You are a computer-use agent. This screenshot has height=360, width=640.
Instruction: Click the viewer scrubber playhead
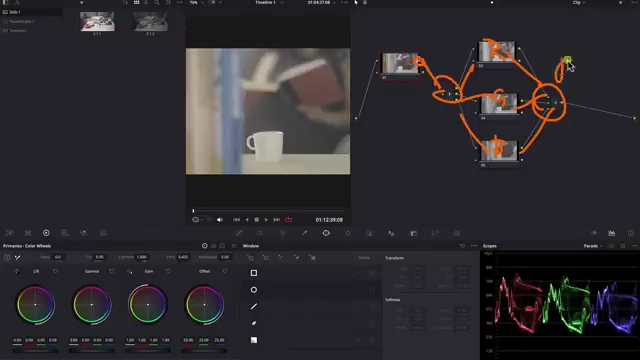pos(193,211)
